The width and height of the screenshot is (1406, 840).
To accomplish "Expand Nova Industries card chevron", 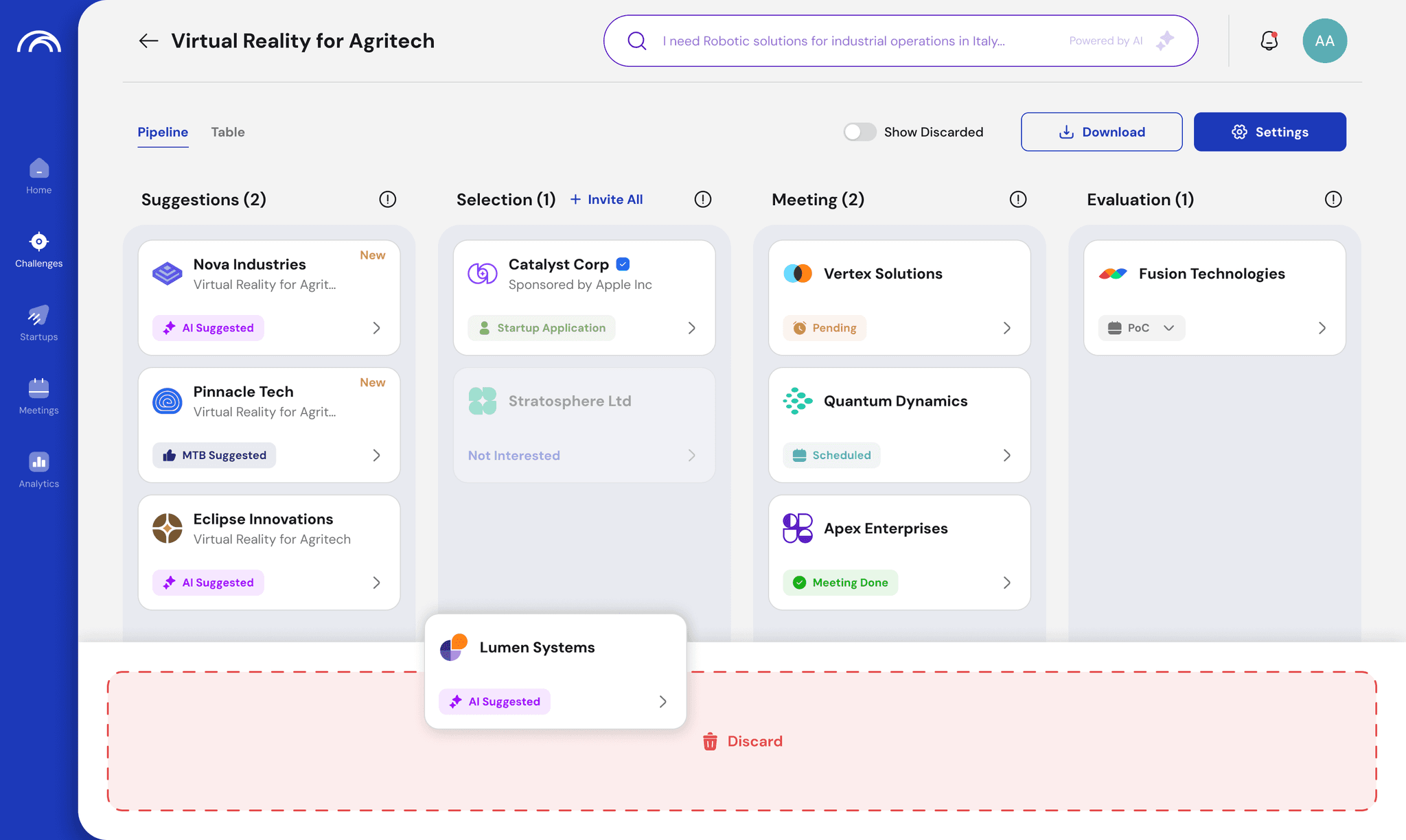I will coord(376,328).
